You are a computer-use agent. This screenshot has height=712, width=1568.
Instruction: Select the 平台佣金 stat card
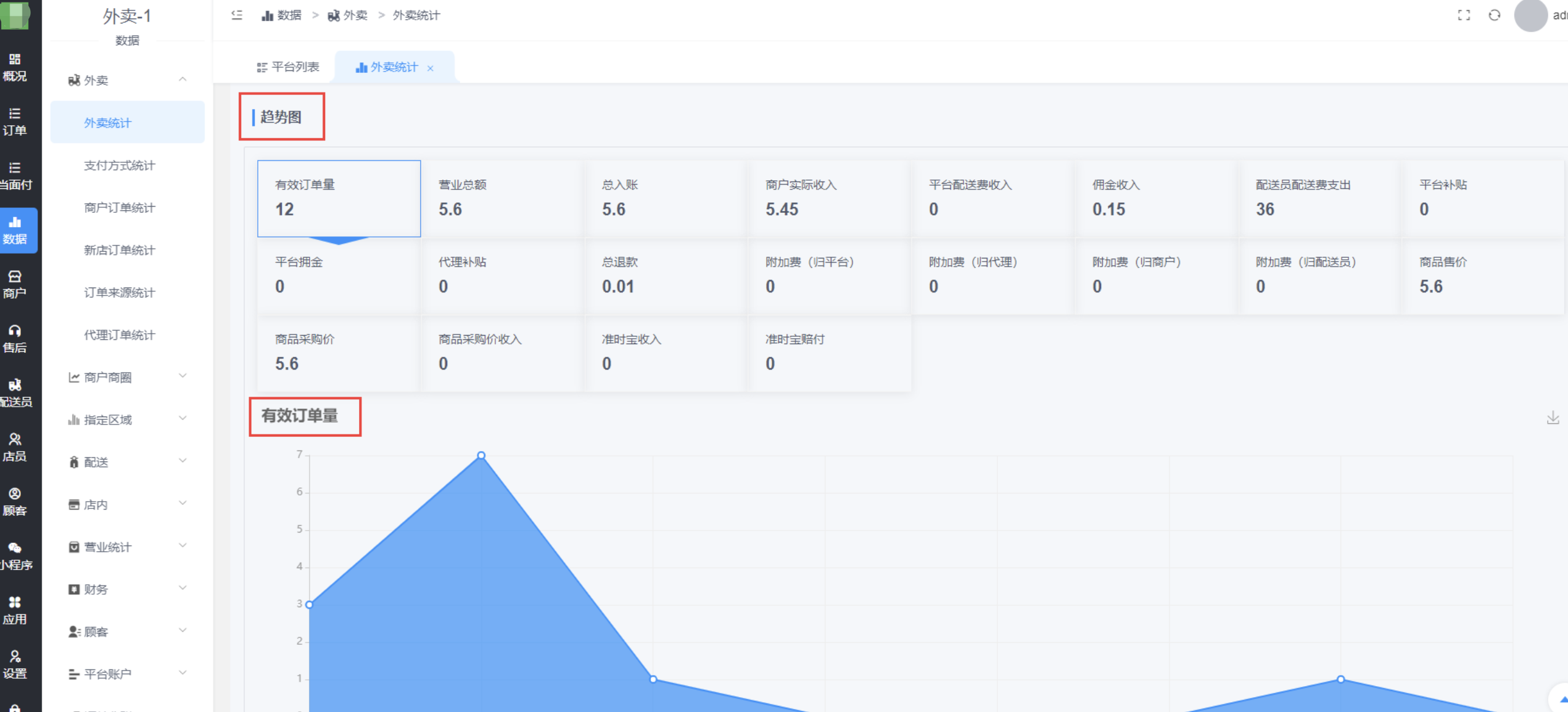pyautogui.click(x=339, y=276)
